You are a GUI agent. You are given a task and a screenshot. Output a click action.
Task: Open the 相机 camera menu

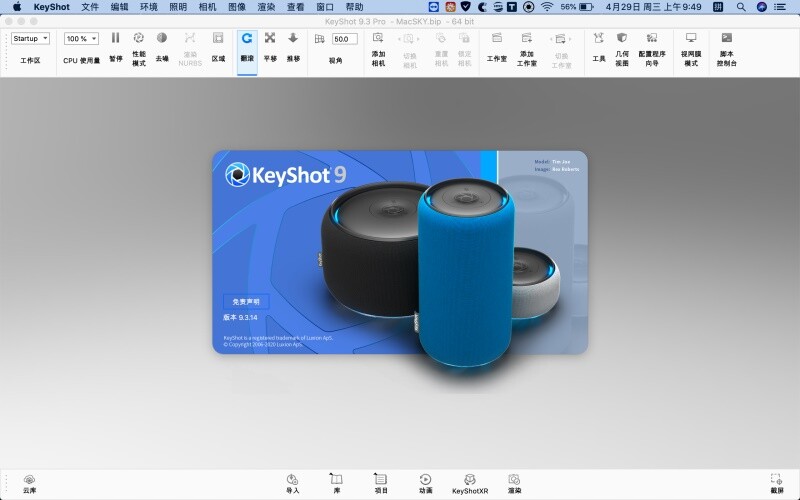pyautogui.click(x=207, y=7)
